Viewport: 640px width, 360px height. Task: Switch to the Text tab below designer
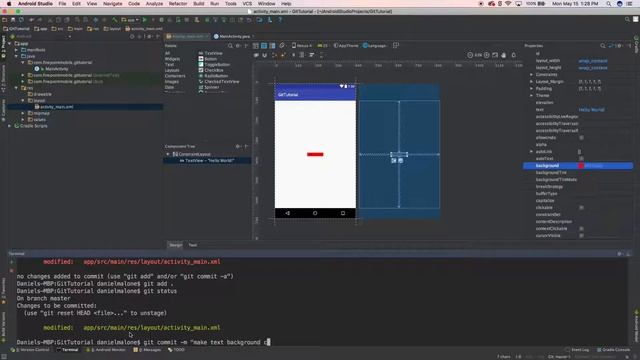pos(193,245)
